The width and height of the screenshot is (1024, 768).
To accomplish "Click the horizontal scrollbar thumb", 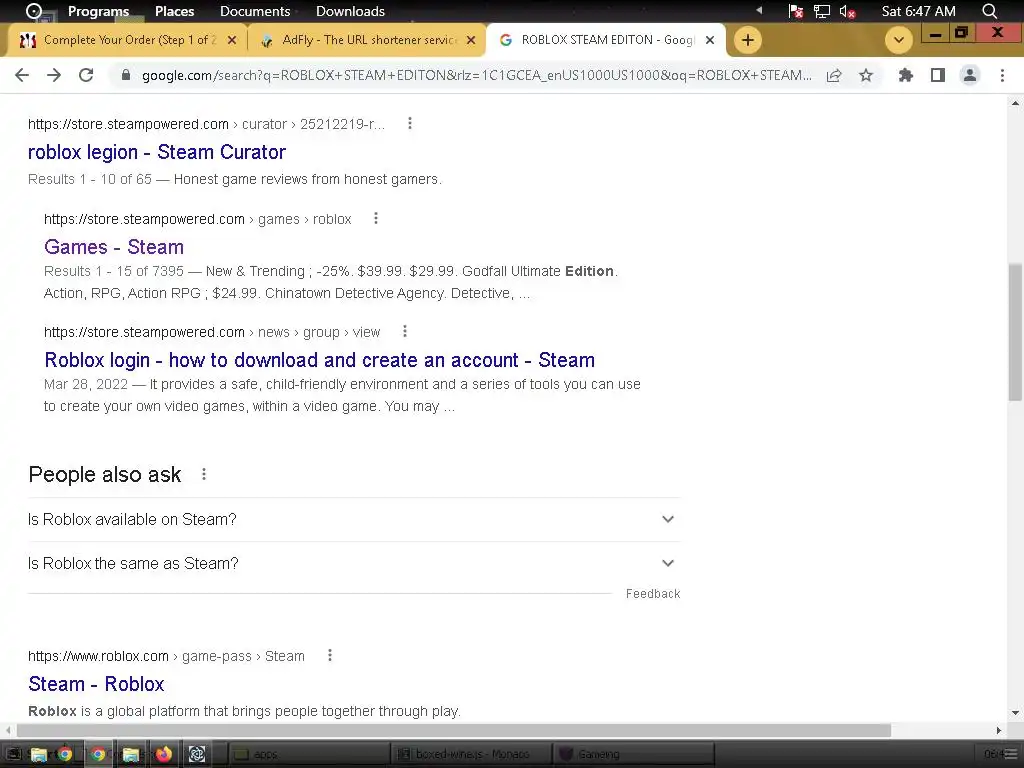I will 454,730.
